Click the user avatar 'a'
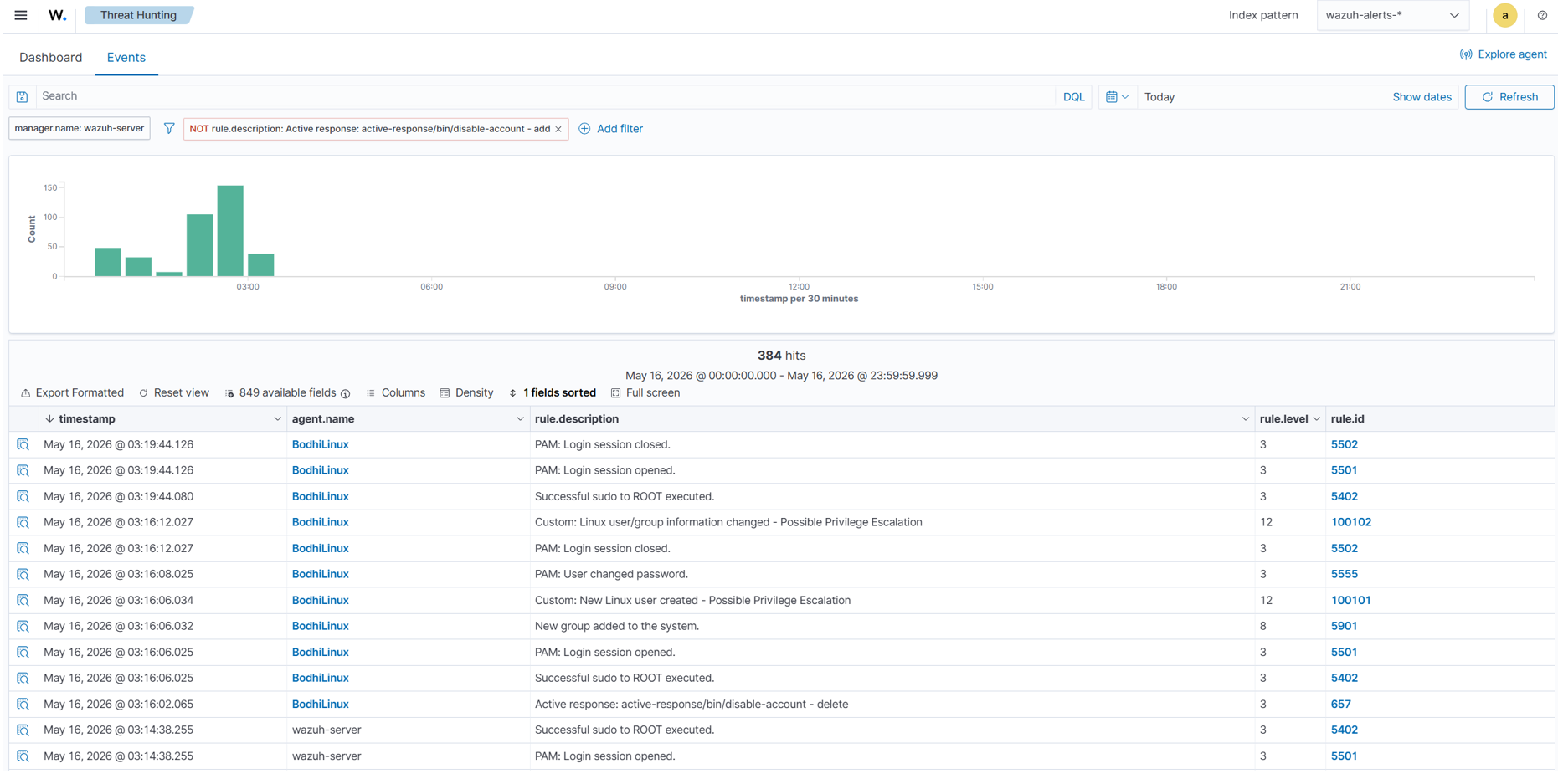 pyautogui.click(x=1504, y=15)
